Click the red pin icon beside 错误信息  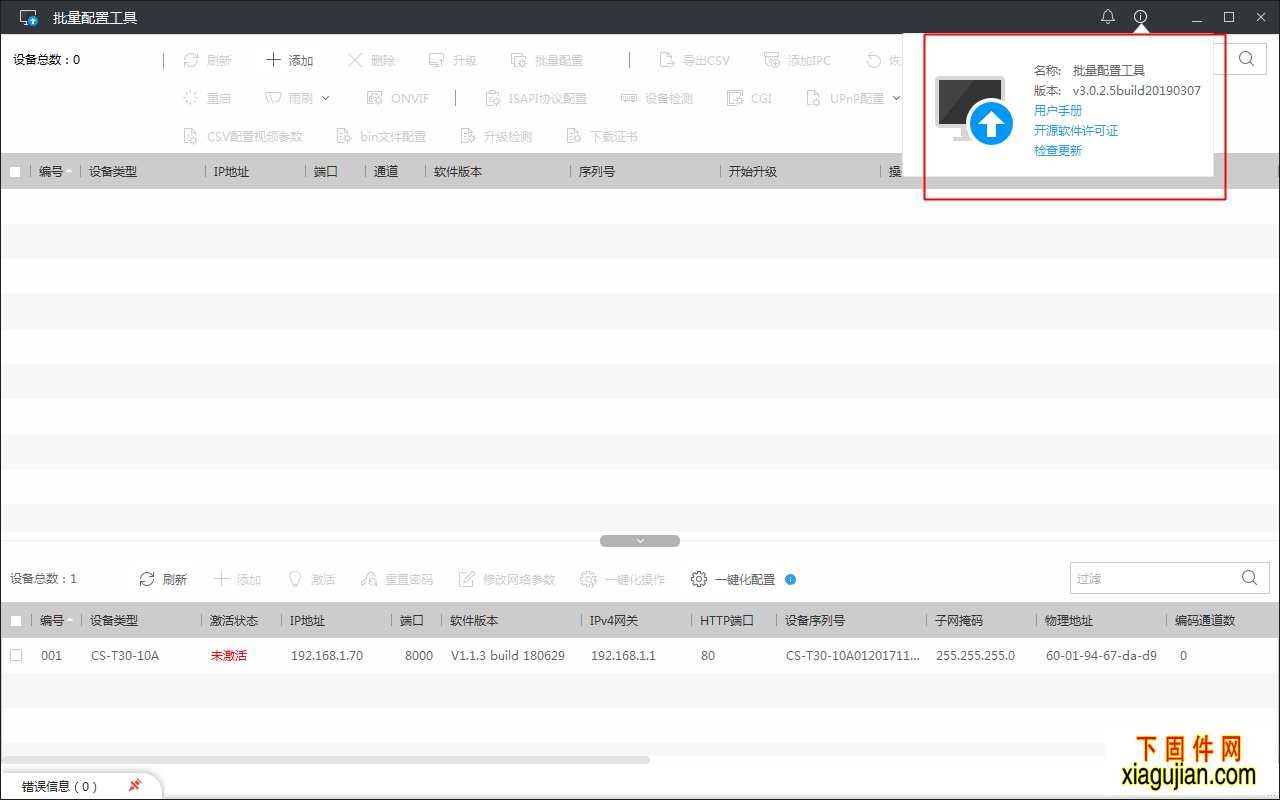click(135, 786)
